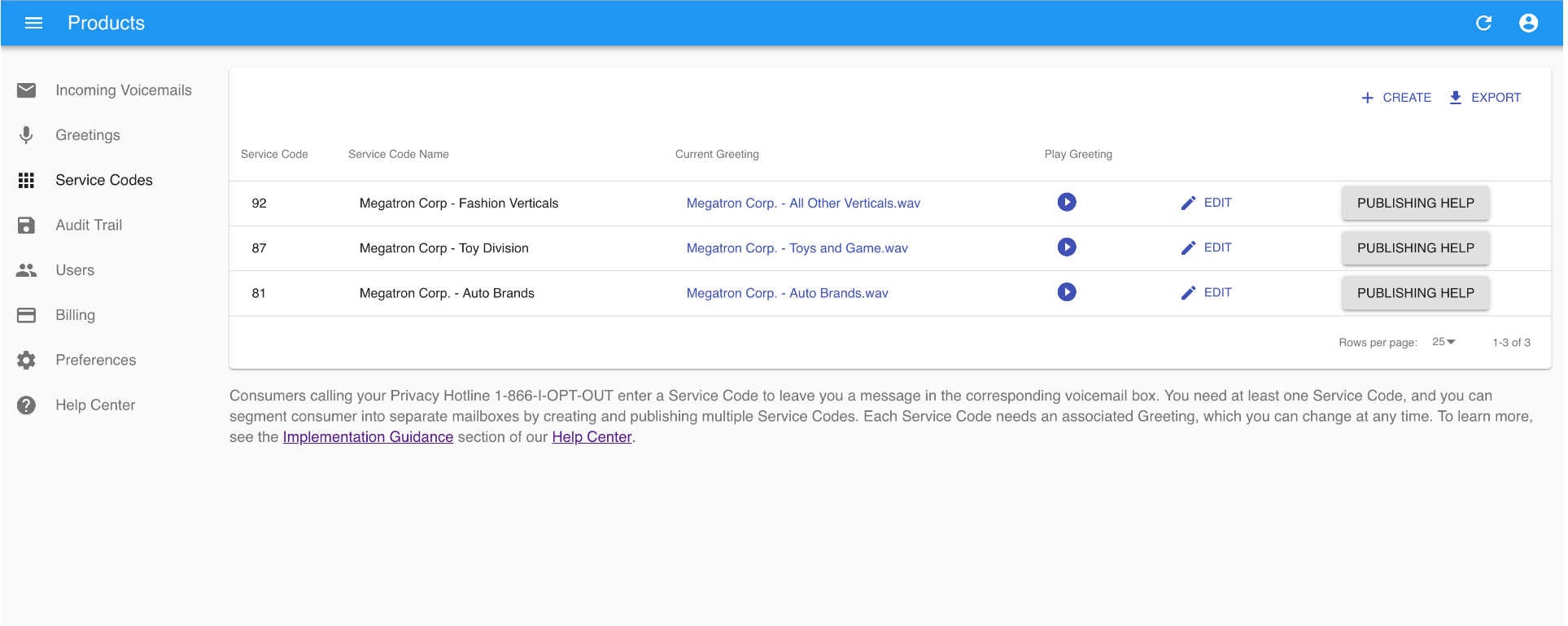This screenshot has width=1568, height=626.
Task: Click EXPORT button
Action: [1485, 98]
